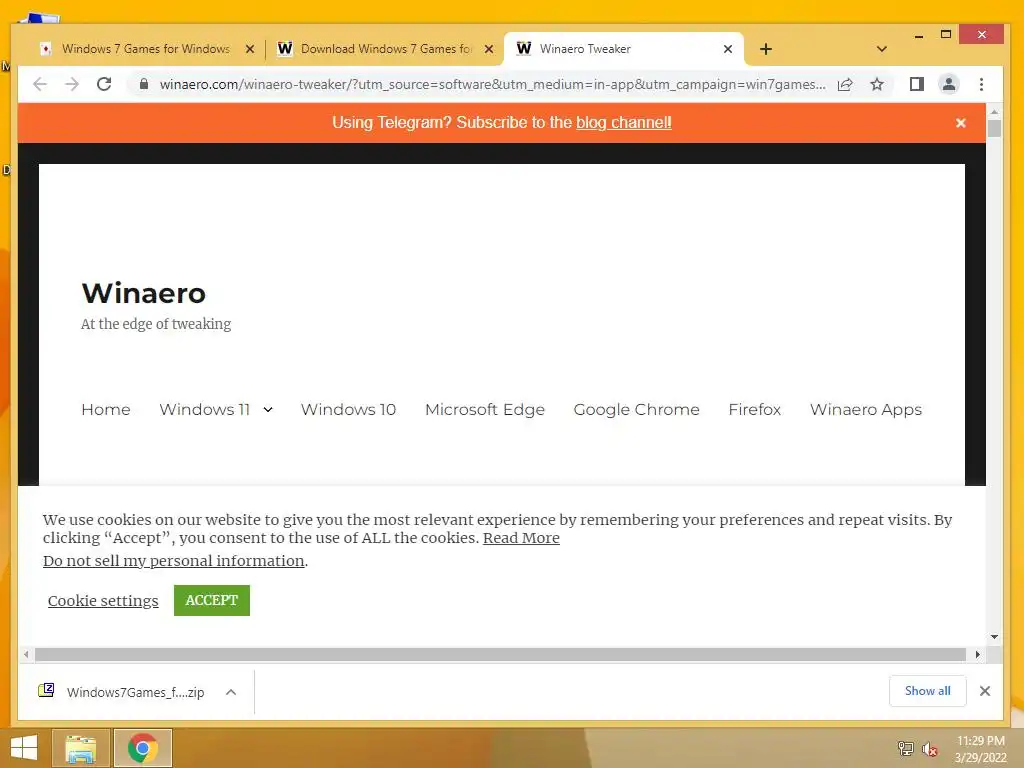1024x768 pixels.
Task: Click the vertical scrollbar down arrow
Action: pyautogui.click(x=994, y=637)
